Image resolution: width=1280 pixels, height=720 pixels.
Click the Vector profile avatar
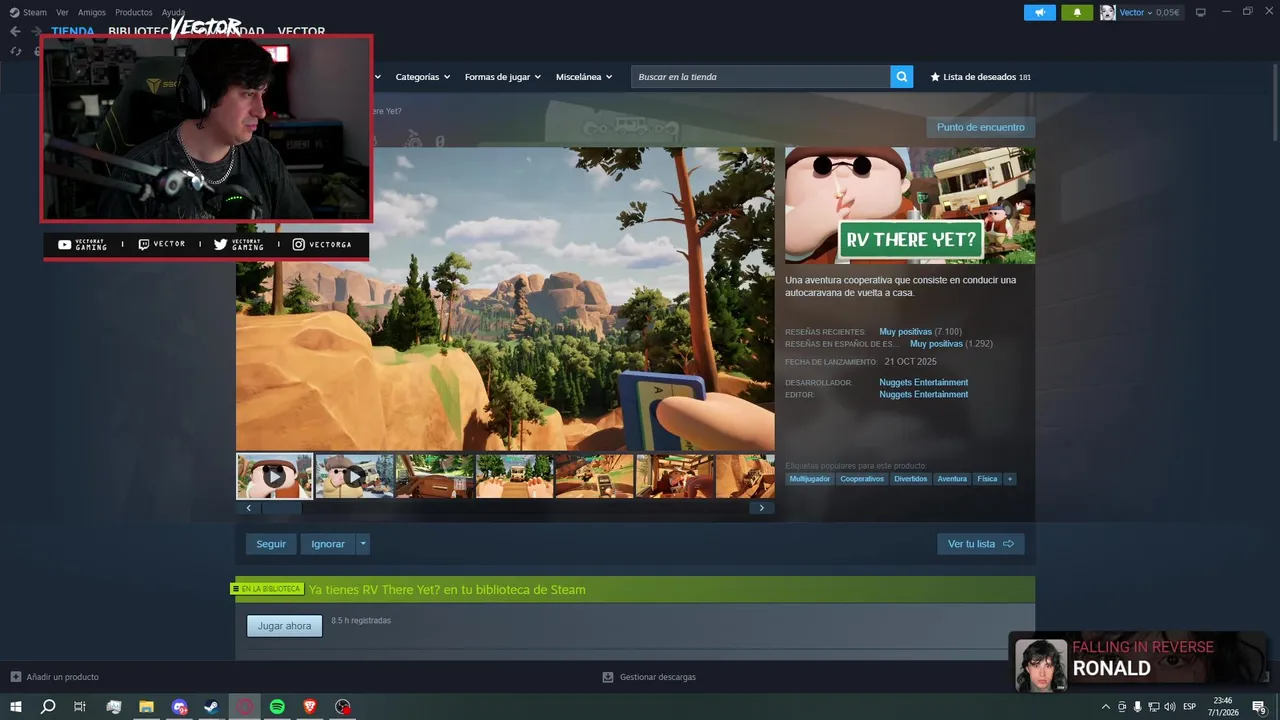point(1108,13)
